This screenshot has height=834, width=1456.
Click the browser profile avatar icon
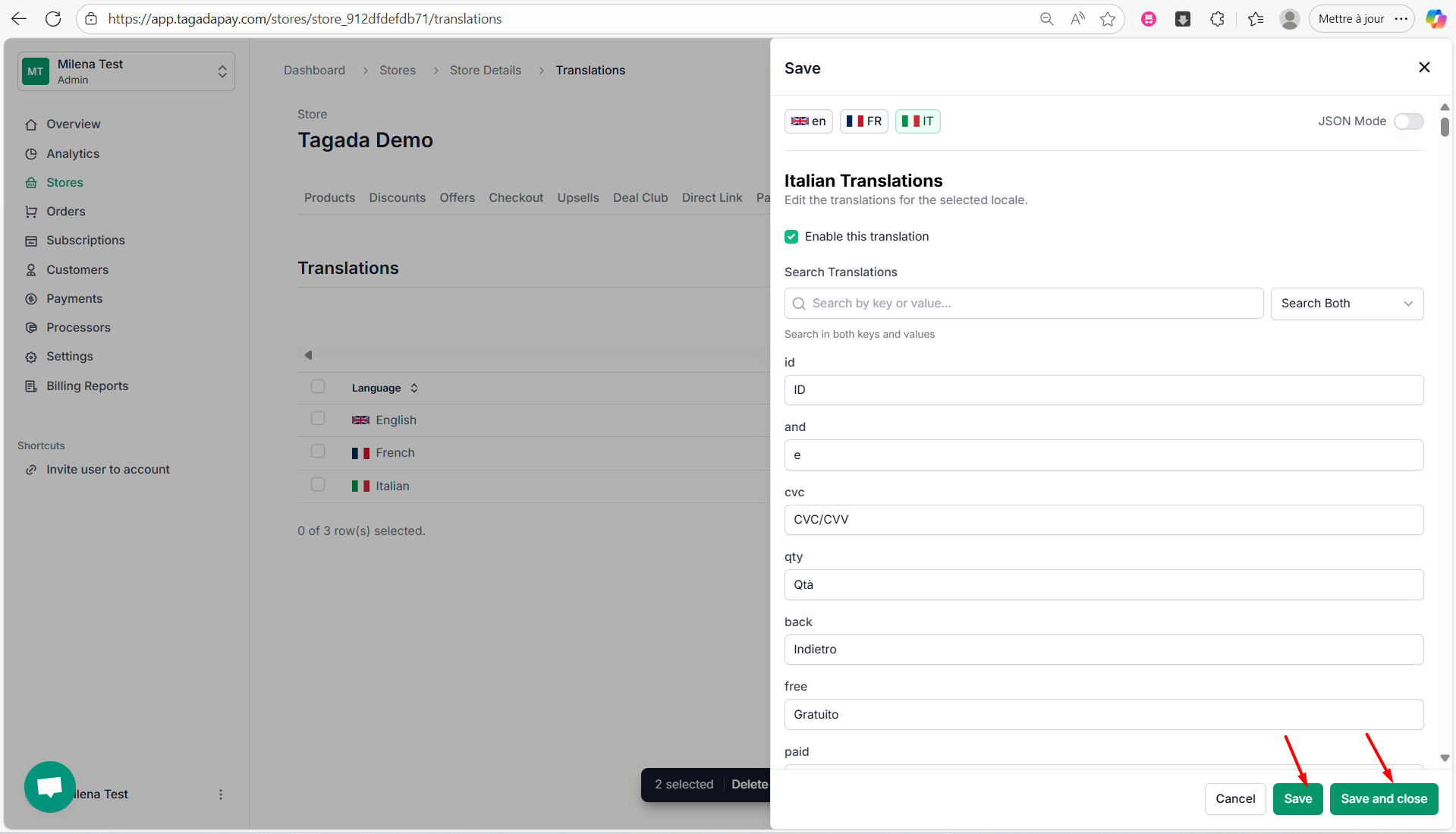click(1289, 19)
